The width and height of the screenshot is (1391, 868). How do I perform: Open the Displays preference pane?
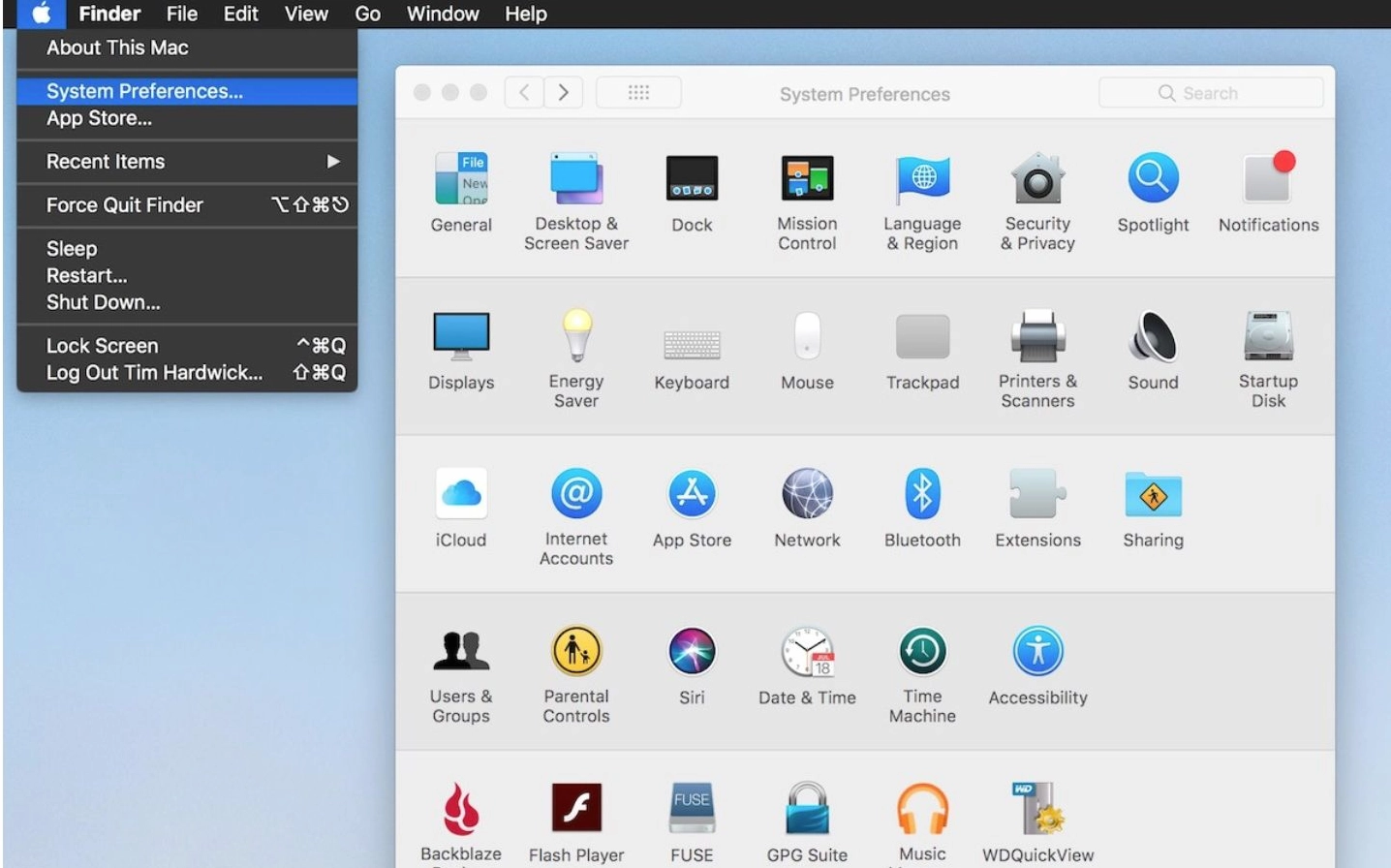461,344
